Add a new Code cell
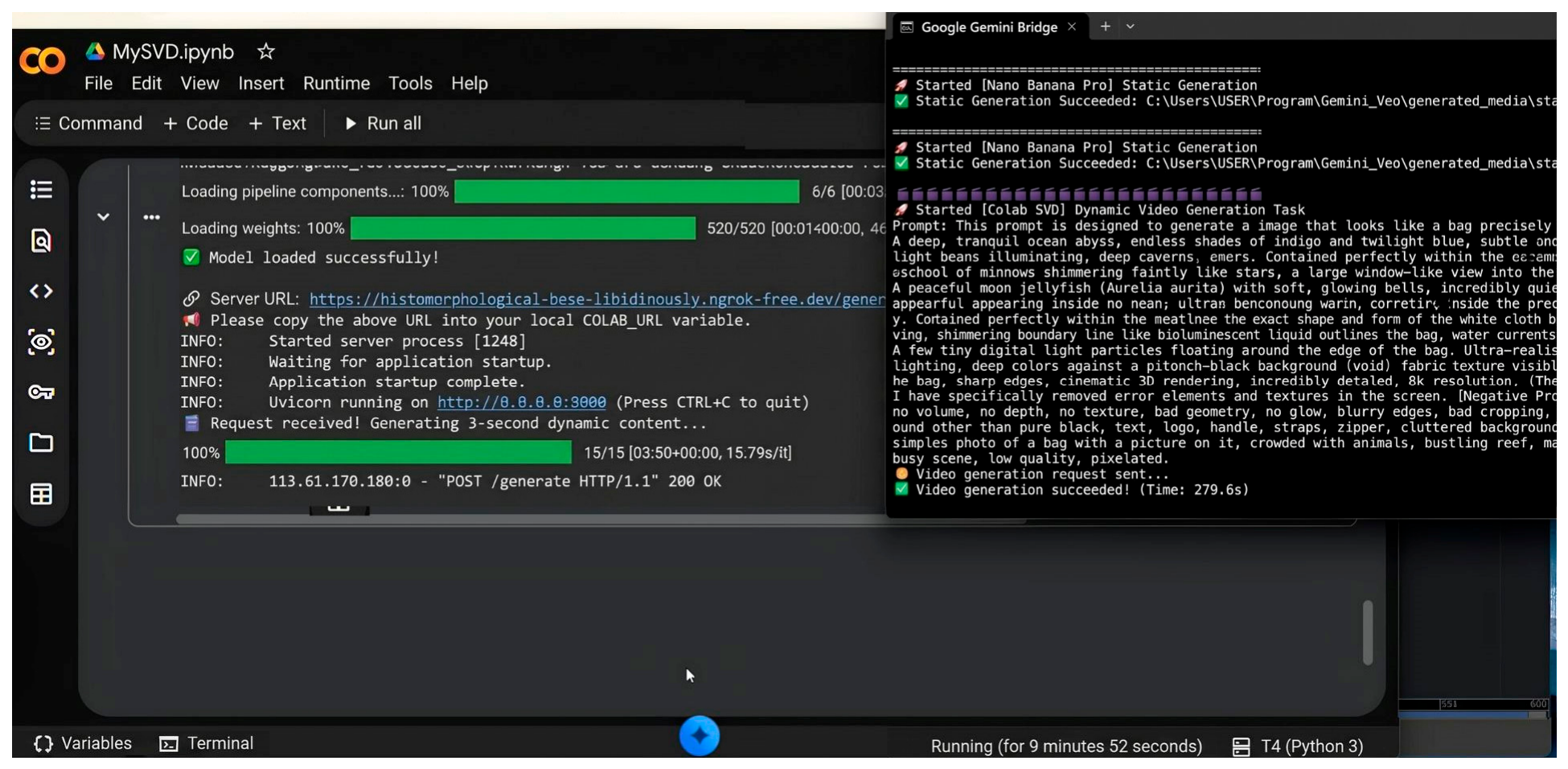 [x=195, y=124]
